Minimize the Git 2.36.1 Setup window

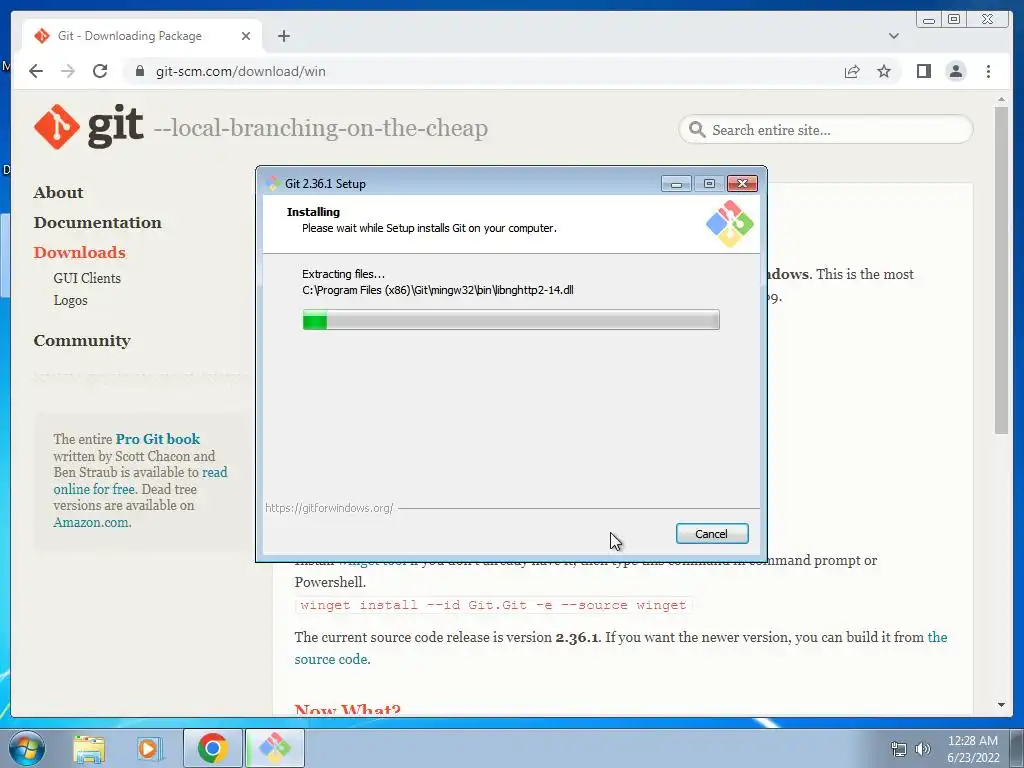click(676, 184)
